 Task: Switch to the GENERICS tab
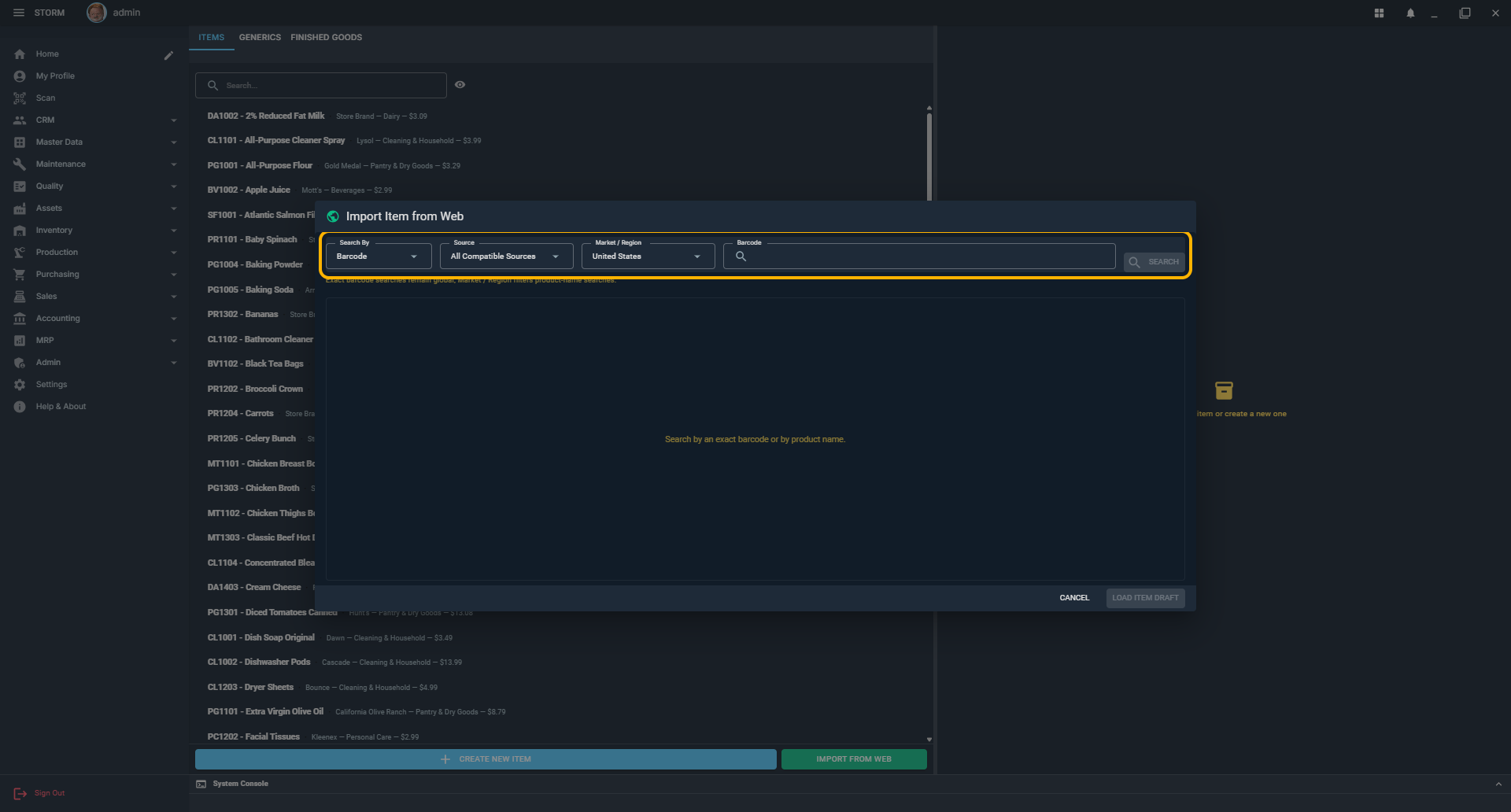(x=260, y=38)
